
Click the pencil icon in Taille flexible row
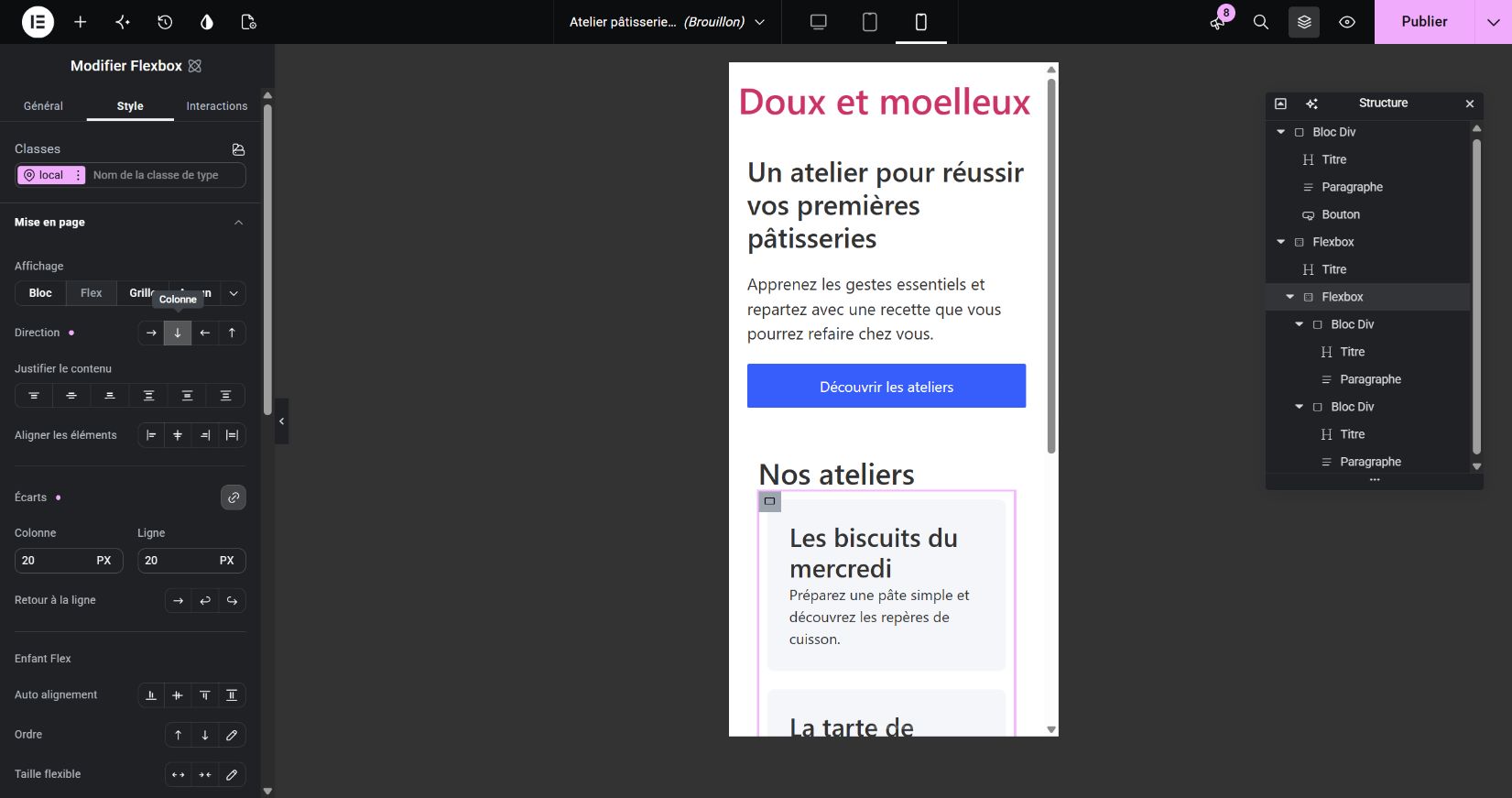tap(232, 775)
